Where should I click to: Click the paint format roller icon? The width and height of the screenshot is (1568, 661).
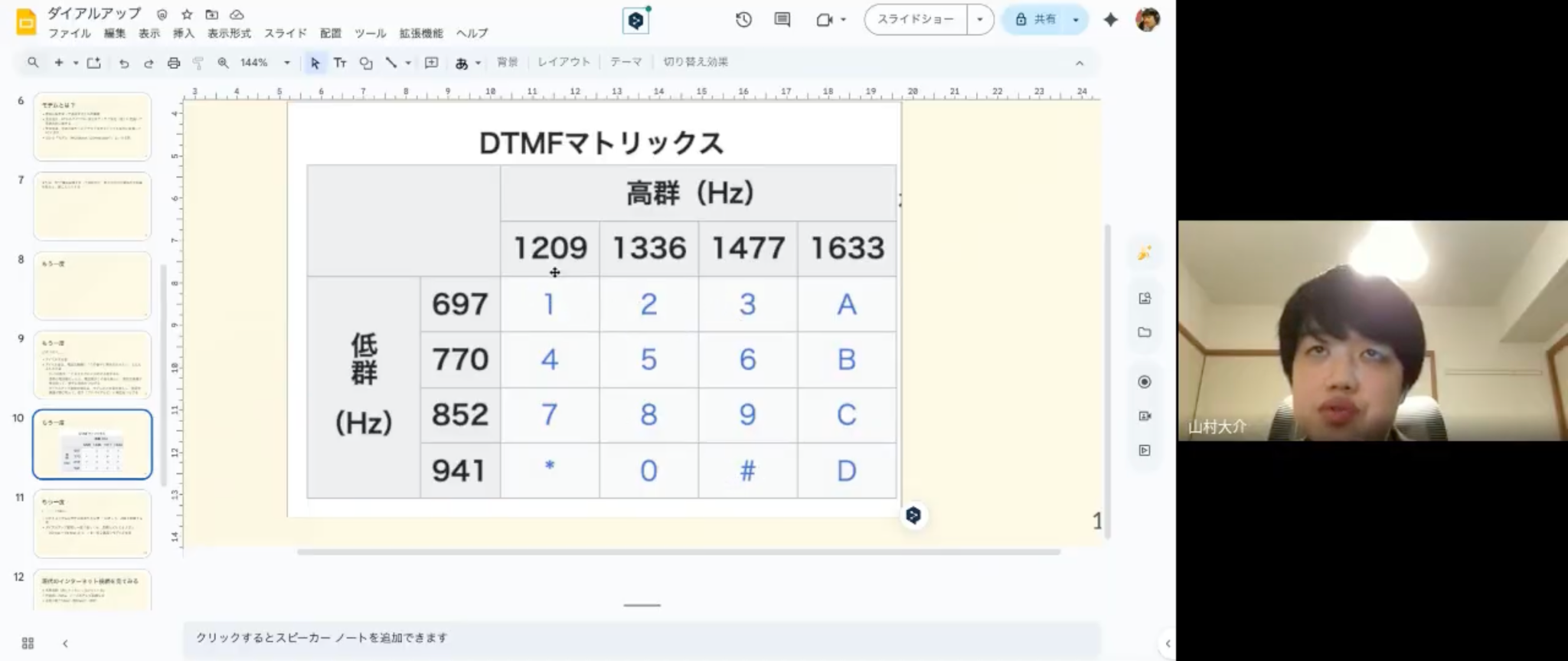[198, 63]
